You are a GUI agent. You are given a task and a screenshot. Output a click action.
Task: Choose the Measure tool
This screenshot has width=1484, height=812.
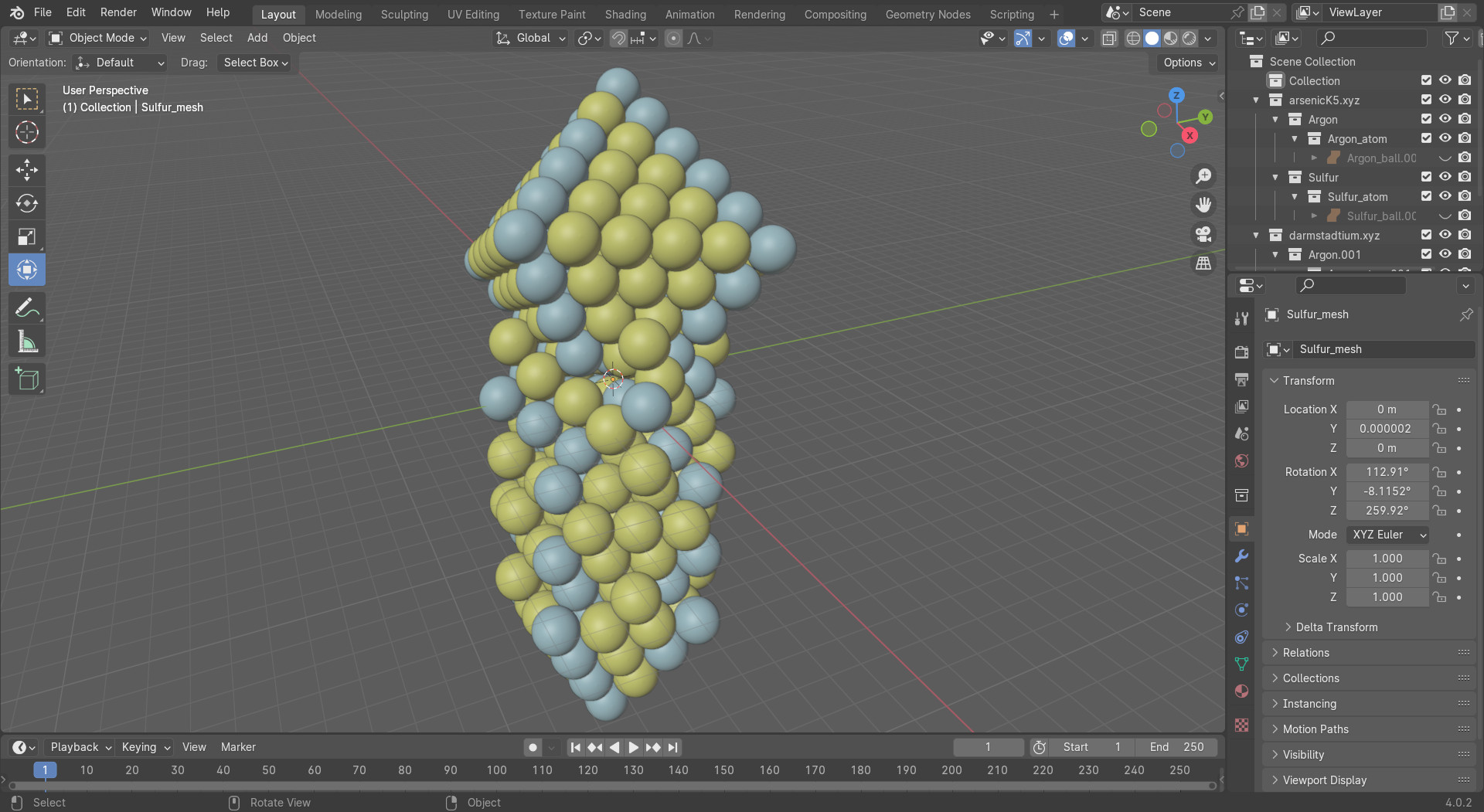click(x=27, y=341)
